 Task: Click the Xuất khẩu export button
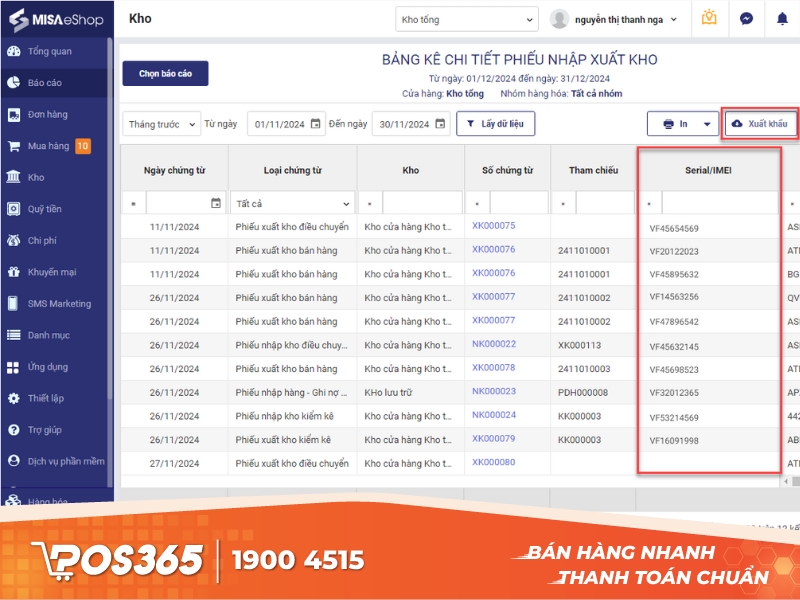760,123
